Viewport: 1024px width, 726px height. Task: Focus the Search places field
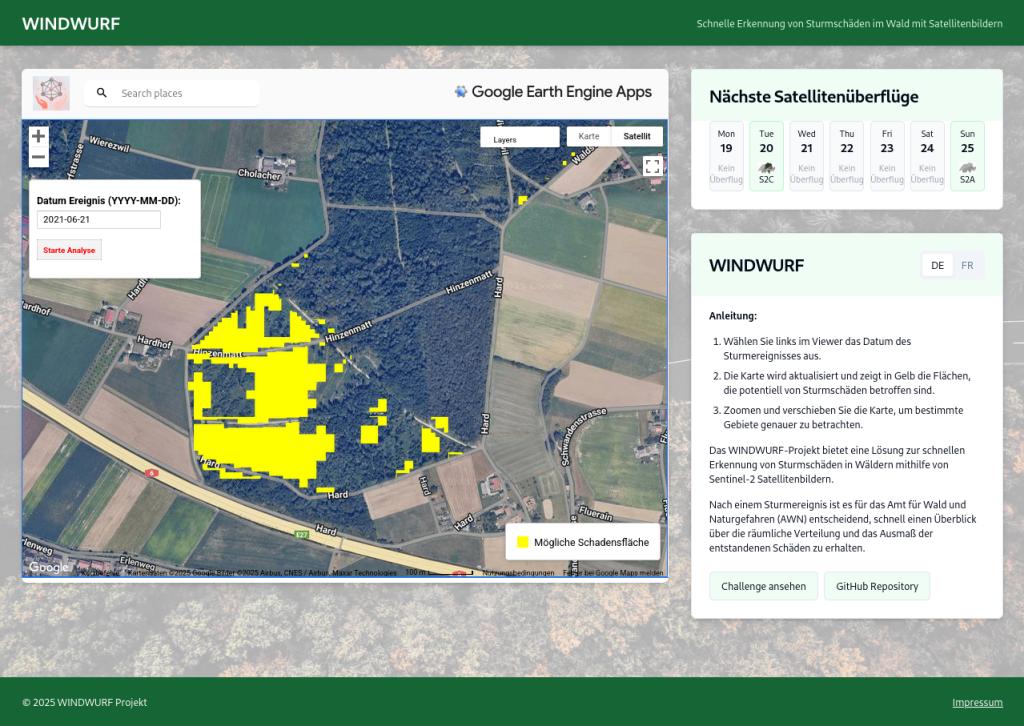click(172, 93)
